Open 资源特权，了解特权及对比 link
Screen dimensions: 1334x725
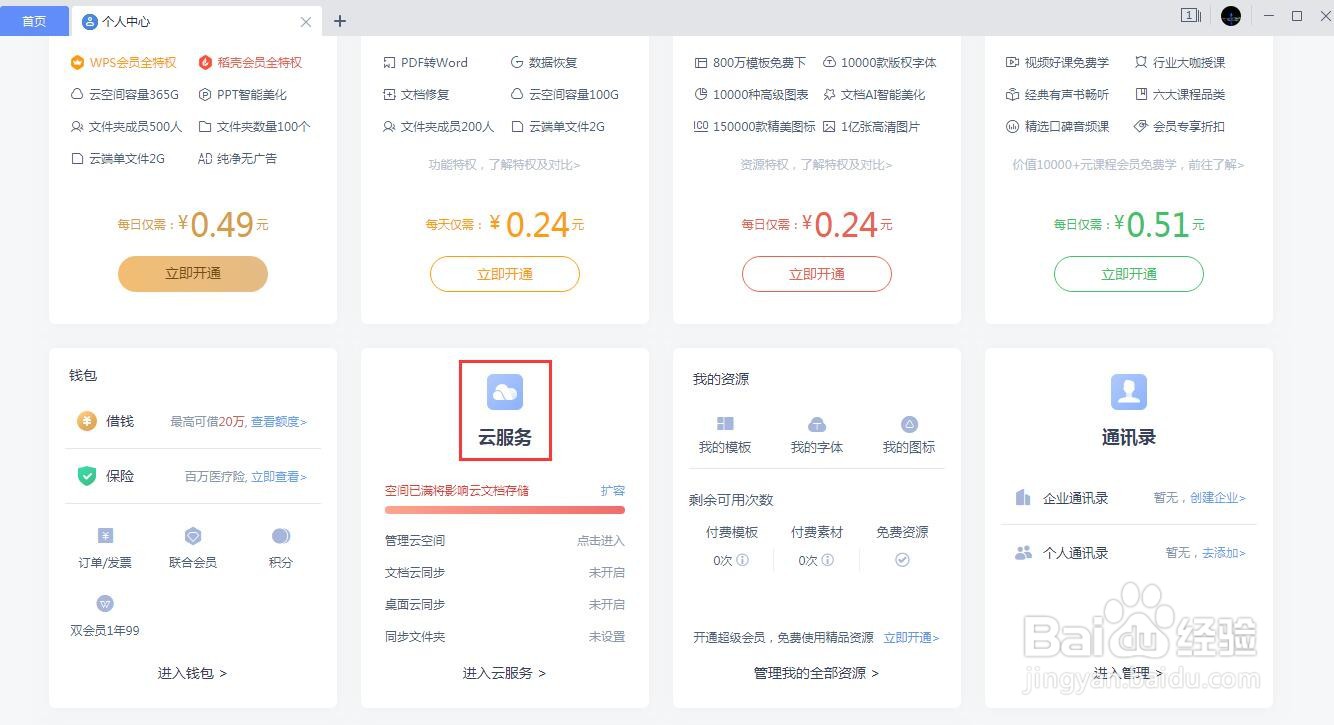pos(817,165)
